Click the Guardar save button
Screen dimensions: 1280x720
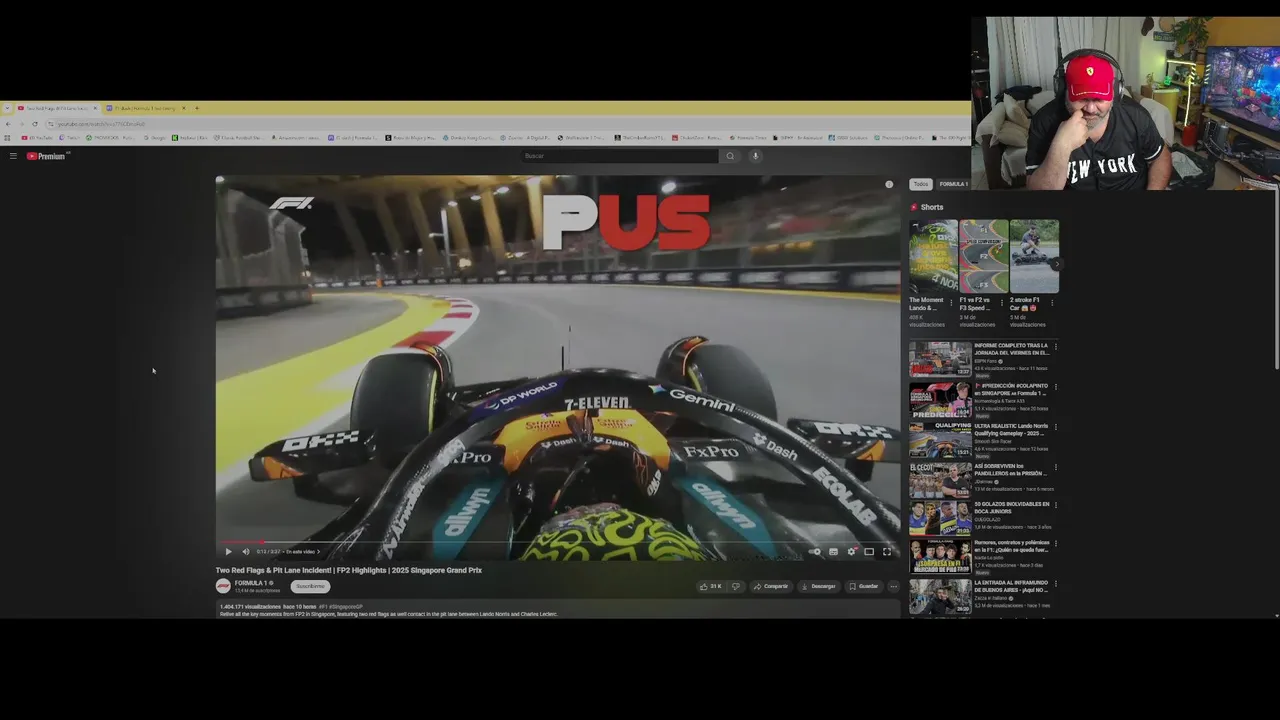coord(864,586)
